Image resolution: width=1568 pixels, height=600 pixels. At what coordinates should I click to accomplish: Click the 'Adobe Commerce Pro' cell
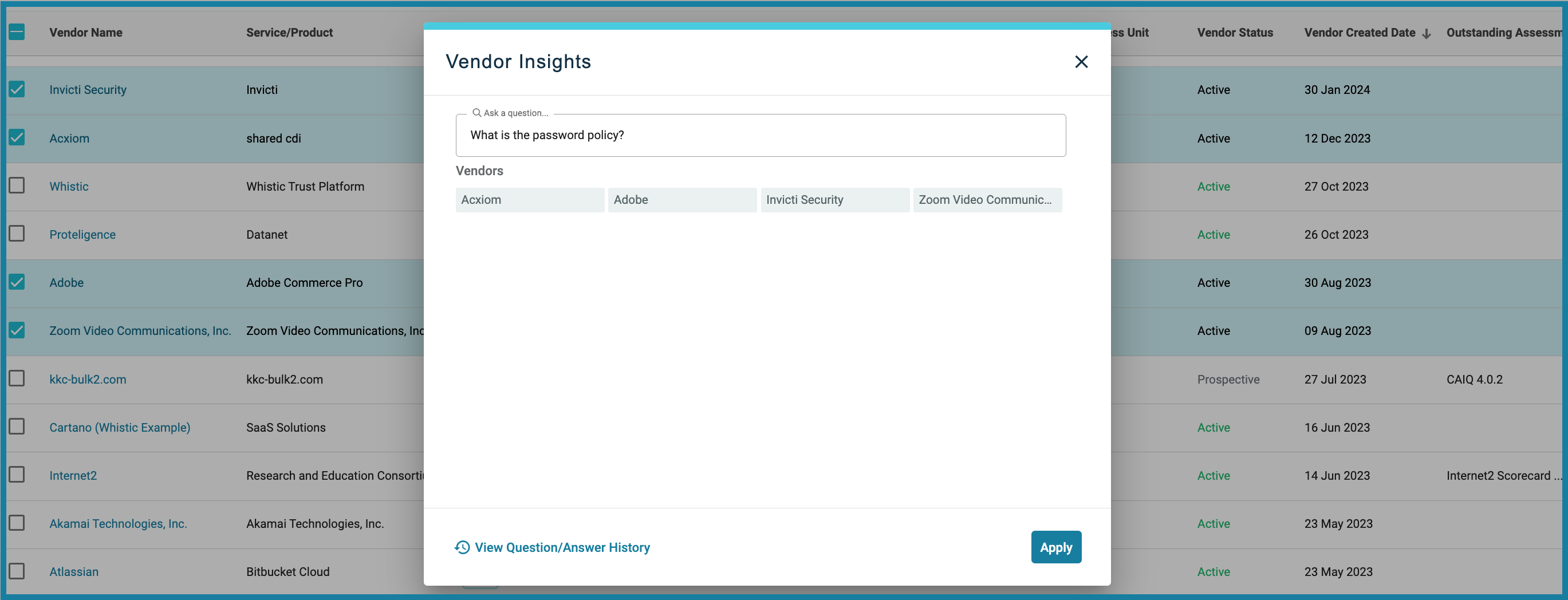coord(304,282)
